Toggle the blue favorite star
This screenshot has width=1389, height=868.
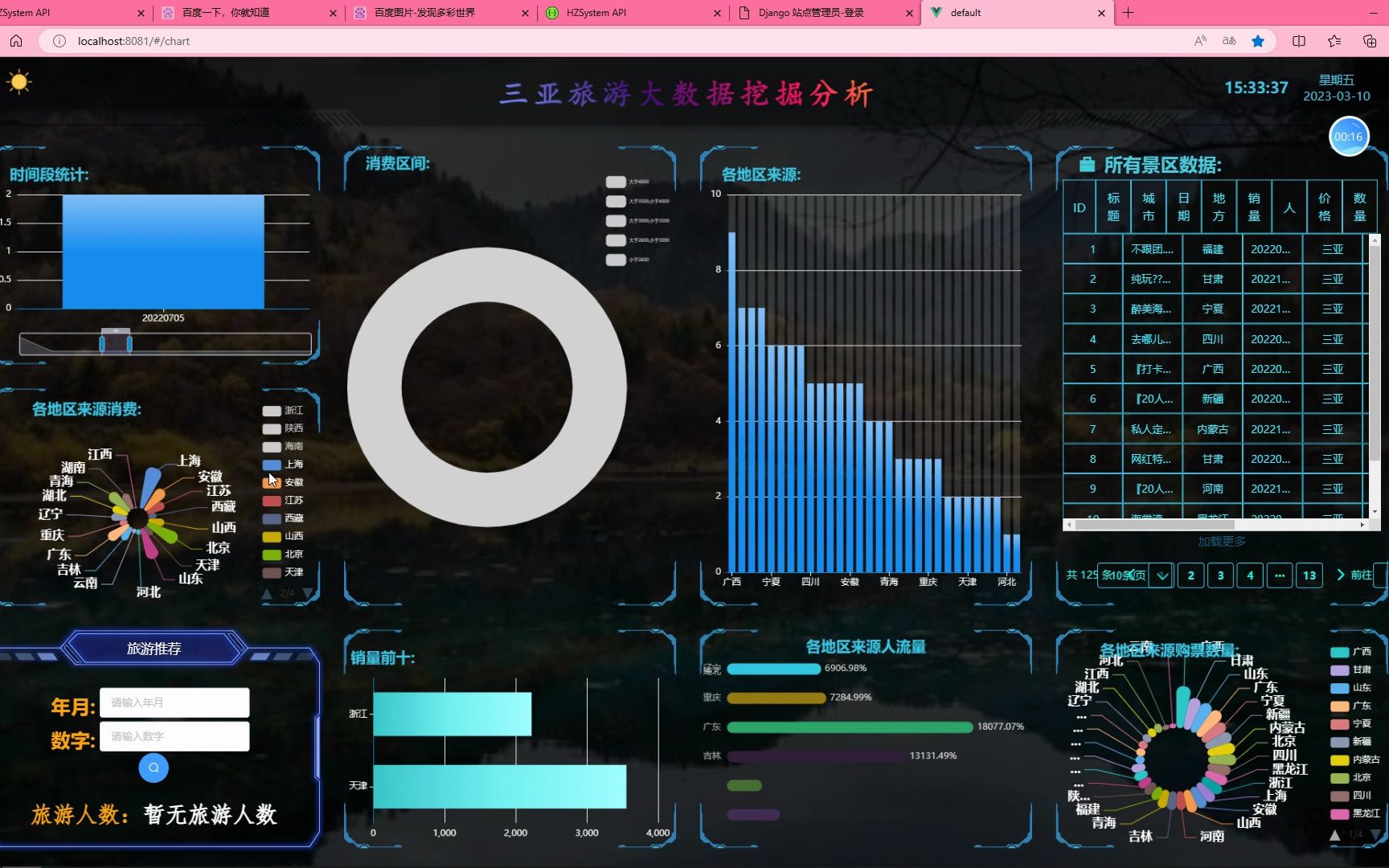1258,41
